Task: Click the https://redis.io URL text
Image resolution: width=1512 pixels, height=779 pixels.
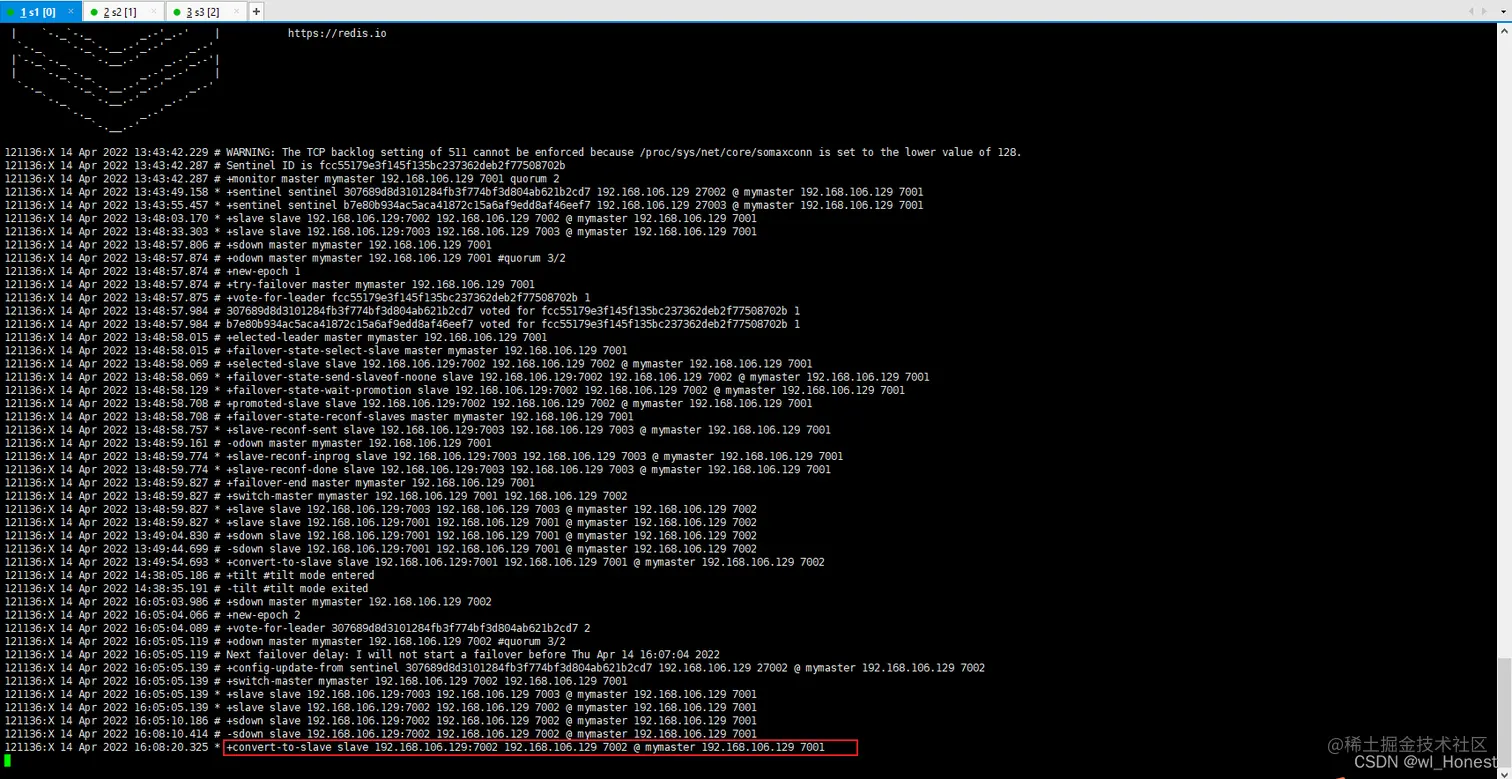Action: click(x=337, y=33)
